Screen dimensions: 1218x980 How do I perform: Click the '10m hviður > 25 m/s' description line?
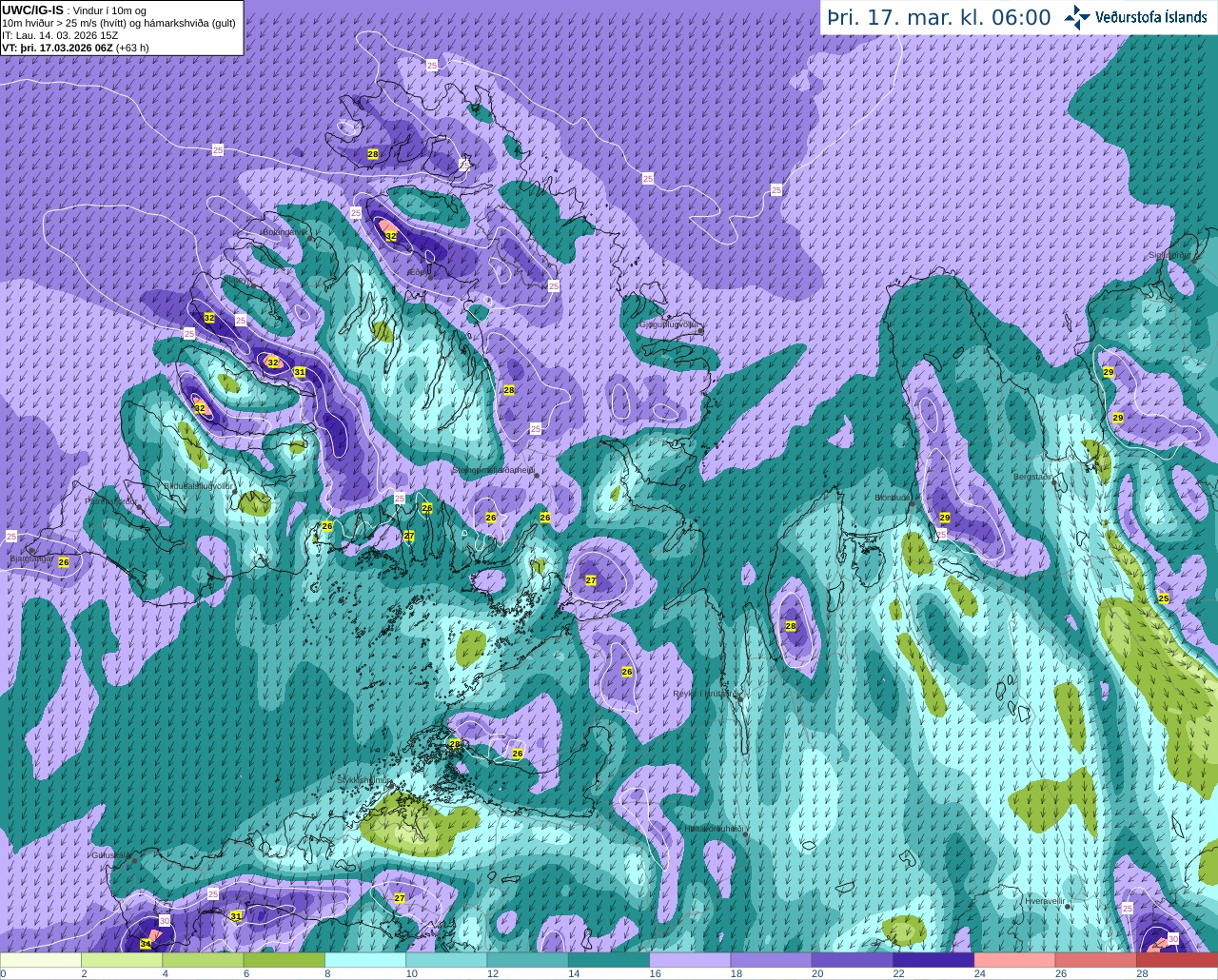click(119, 23)
